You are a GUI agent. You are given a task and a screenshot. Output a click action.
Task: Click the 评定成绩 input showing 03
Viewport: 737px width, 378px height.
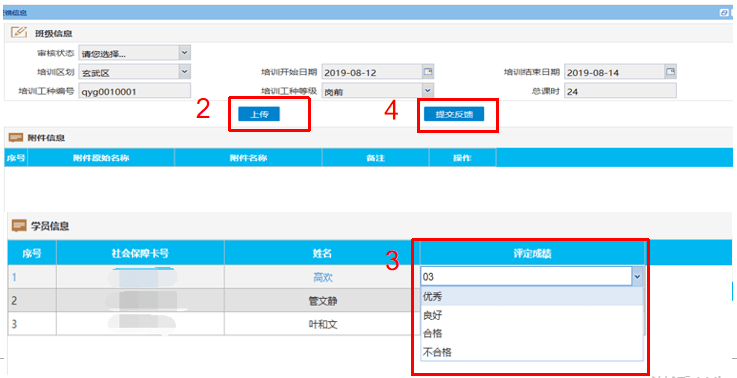[526, 277]
